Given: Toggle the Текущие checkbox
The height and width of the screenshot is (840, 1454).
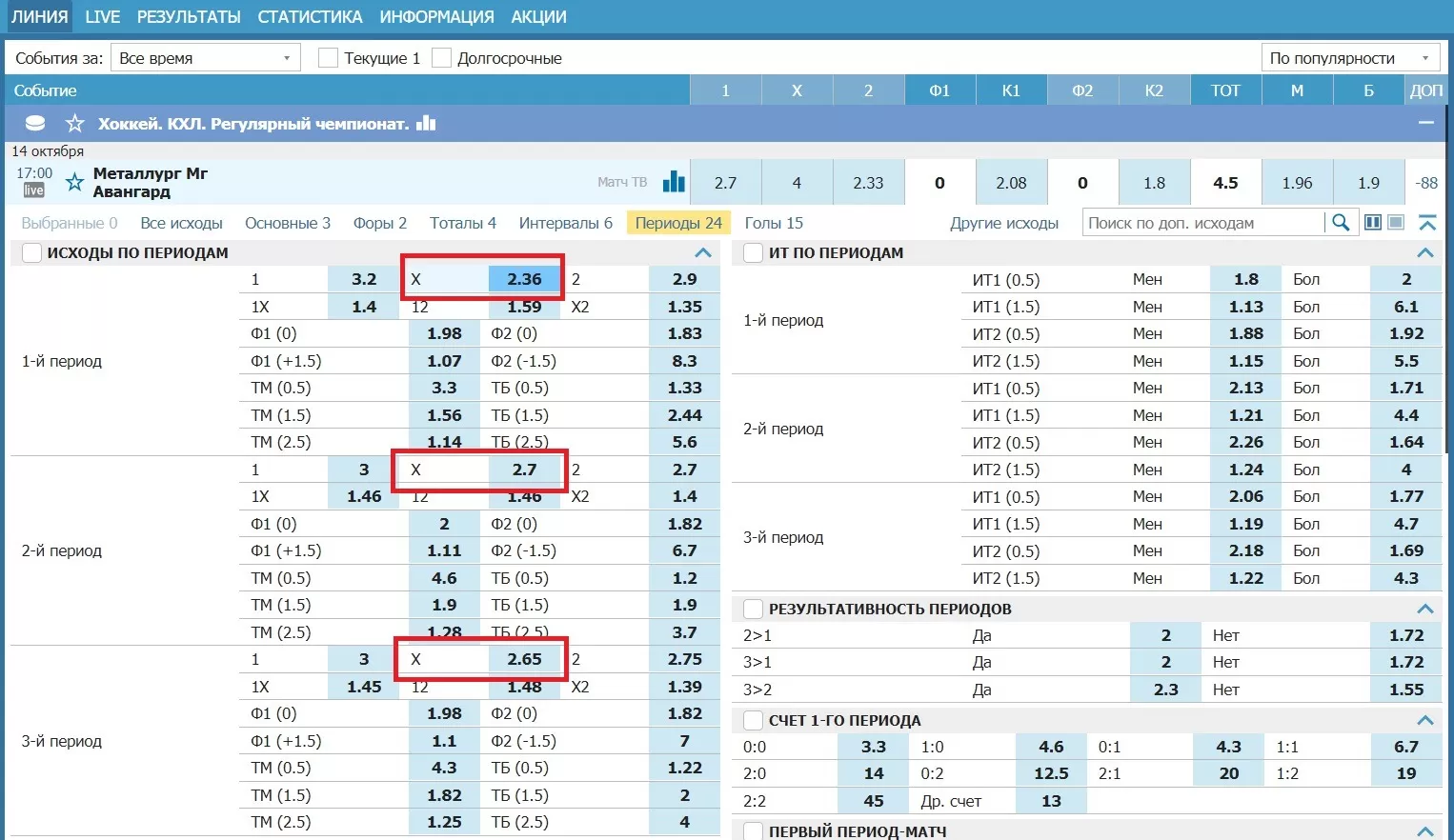Looking at the screenshot, I should 328,58.
